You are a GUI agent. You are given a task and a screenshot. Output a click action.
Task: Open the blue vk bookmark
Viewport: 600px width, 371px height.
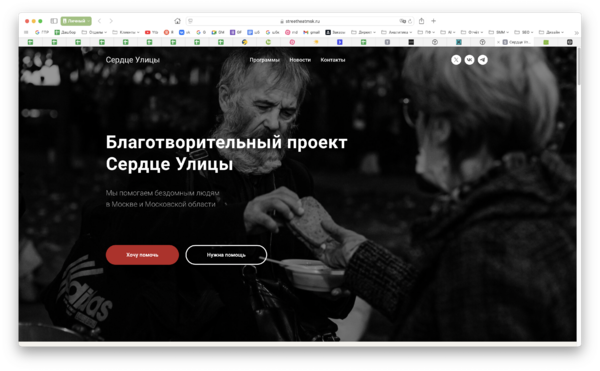tap(185, 33)
